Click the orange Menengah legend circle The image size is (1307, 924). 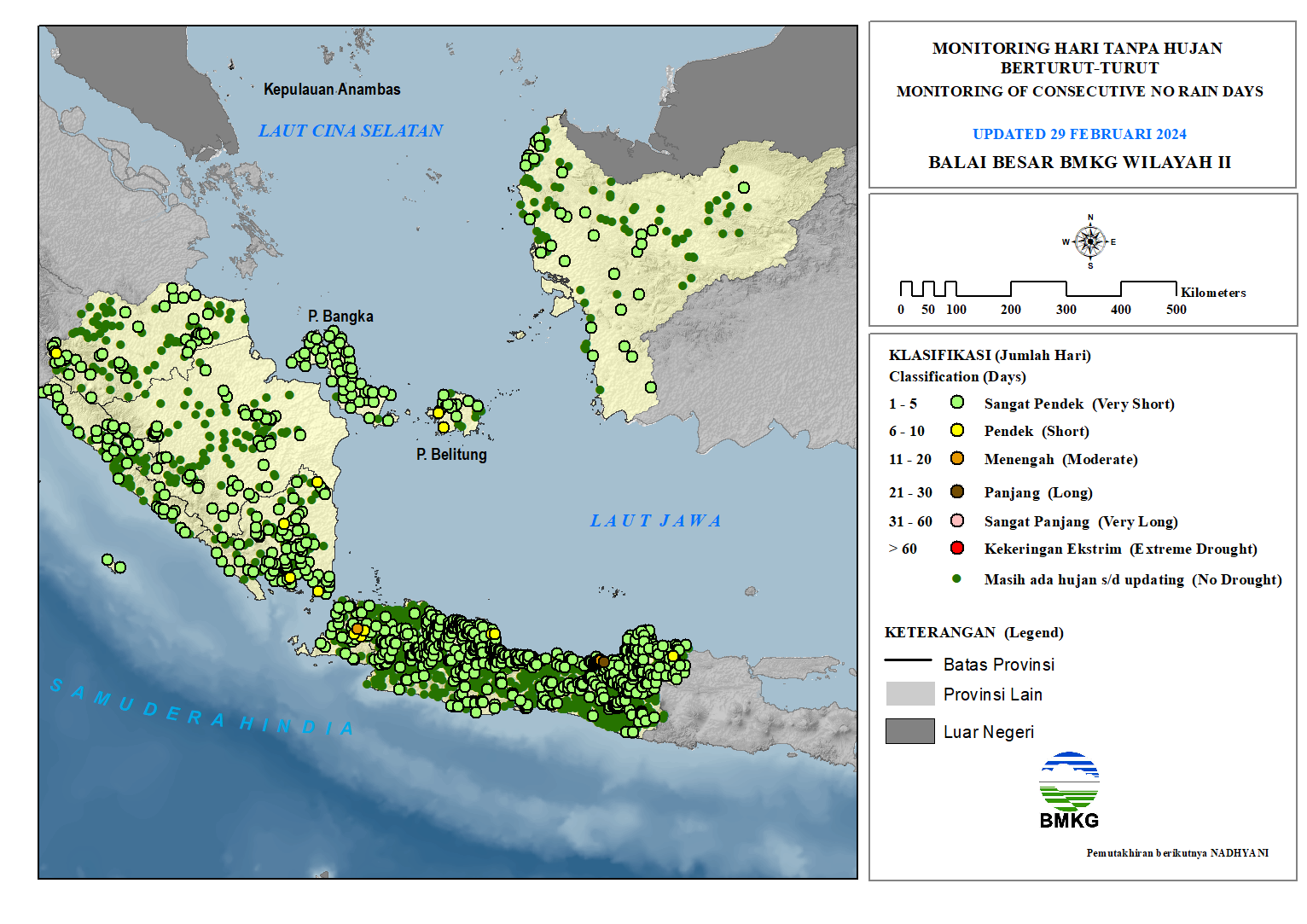(x=957, y=458)
